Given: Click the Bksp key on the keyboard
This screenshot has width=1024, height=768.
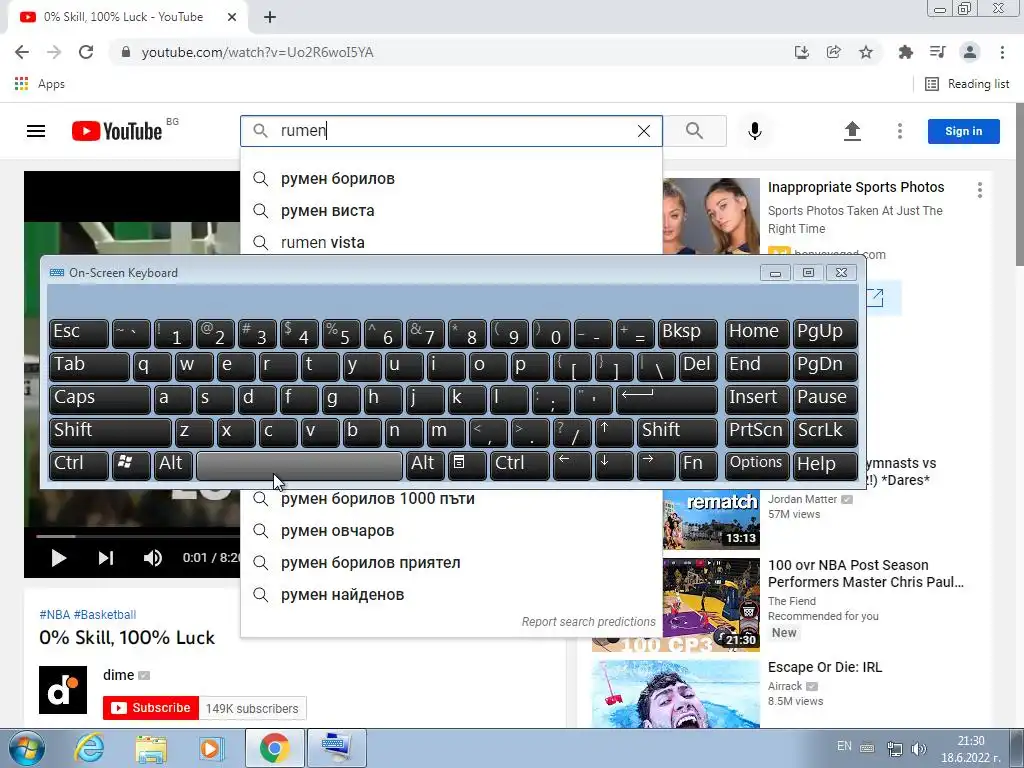Looking at the screenshot, I should pyautogui.click(x=687, y=332).
